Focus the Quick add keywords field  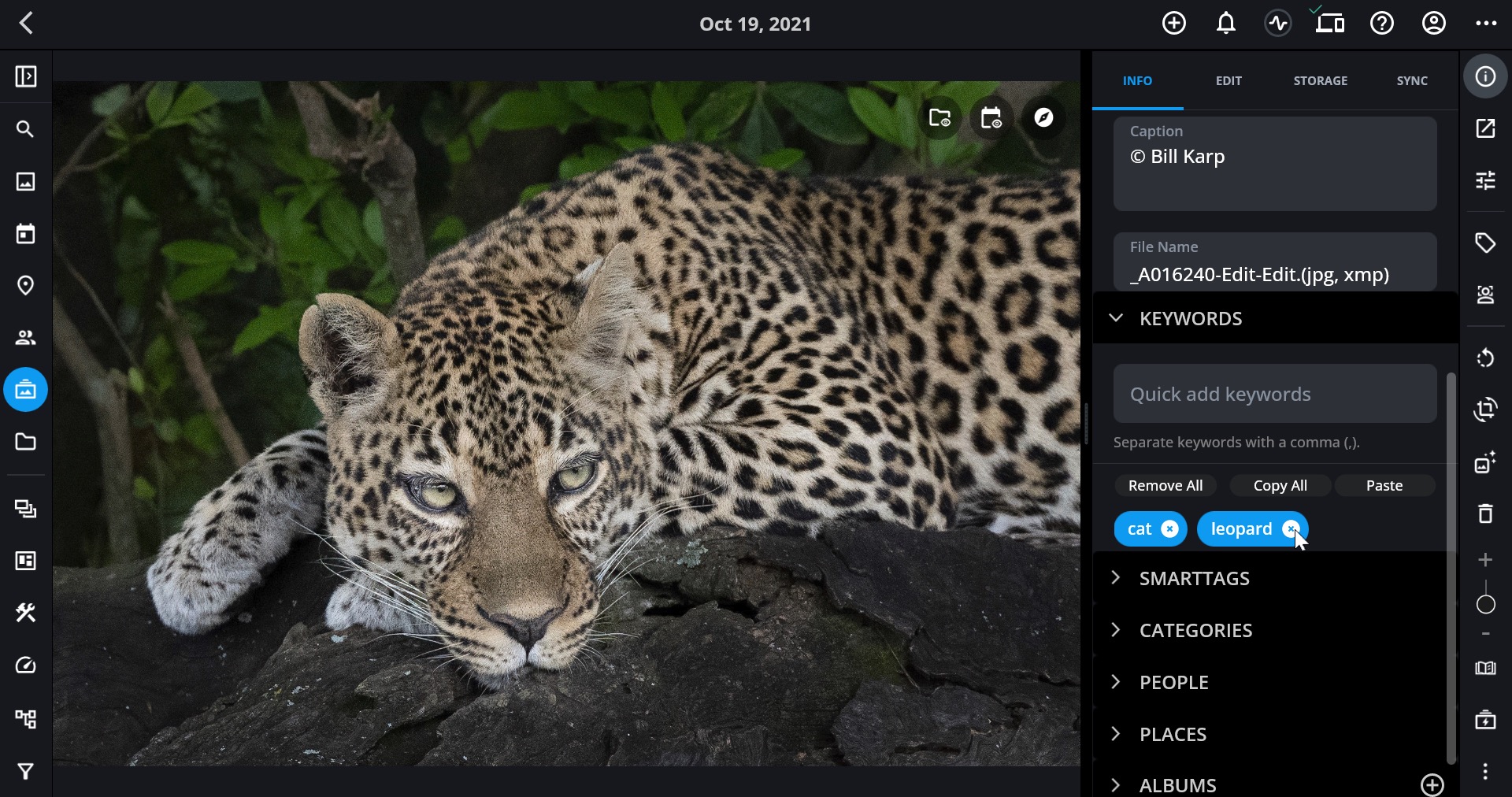[1275, 394]
